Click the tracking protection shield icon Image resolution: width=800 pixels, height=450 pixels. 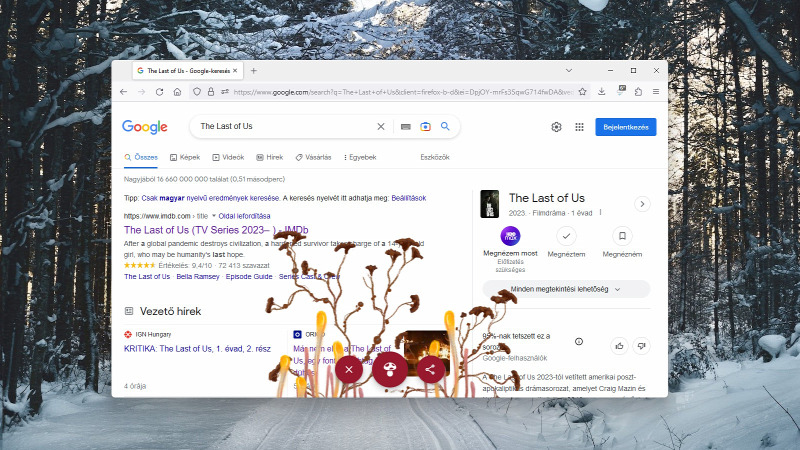(197, 92)
